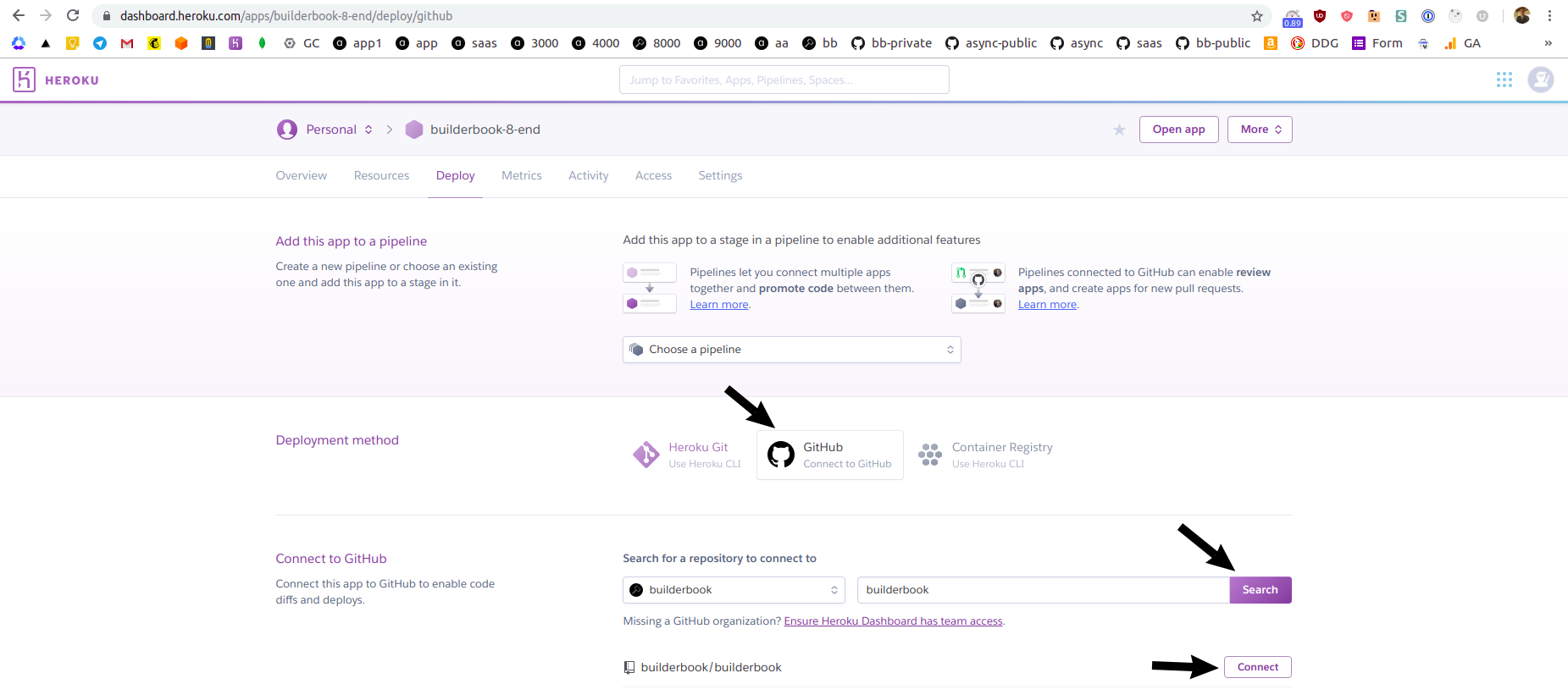Switch to the Overview tab
The image size is (1568, 695).
click(301, 175)
